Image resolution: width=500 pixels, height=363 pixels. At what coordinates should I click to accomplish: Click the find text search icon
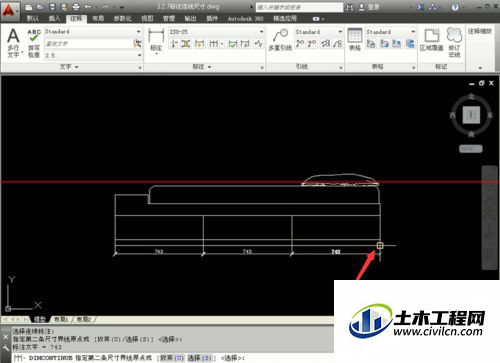137,43
